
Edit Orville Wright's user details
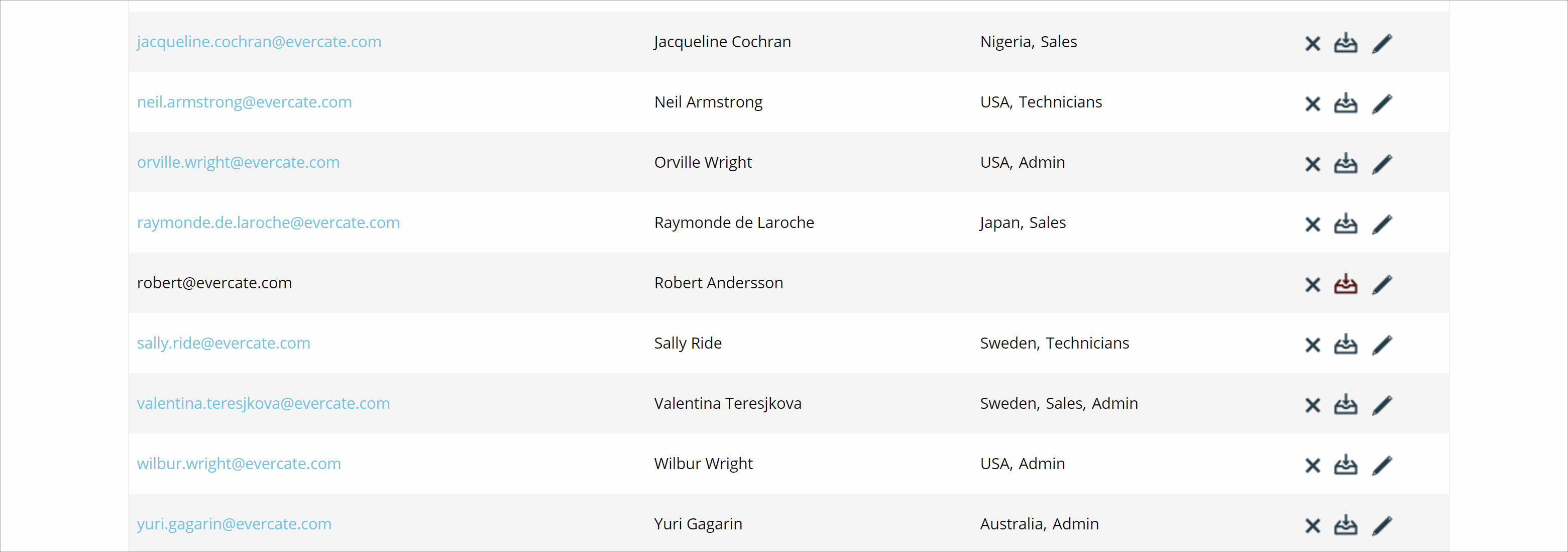1382,164
